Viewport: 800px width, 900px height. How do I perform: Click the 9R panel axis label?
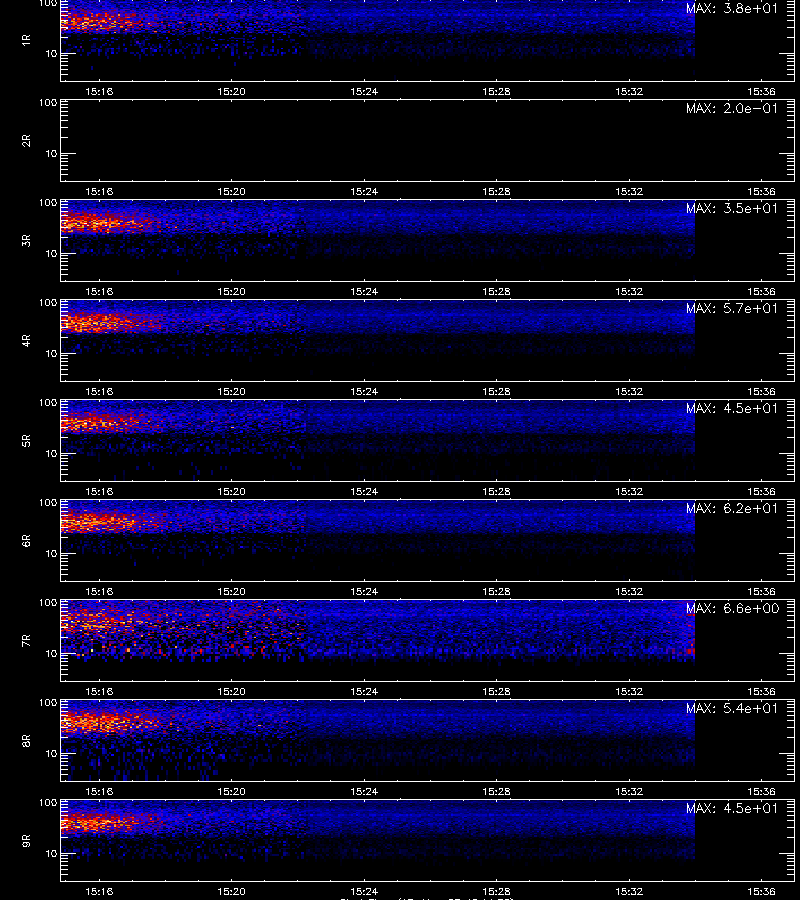26,840
